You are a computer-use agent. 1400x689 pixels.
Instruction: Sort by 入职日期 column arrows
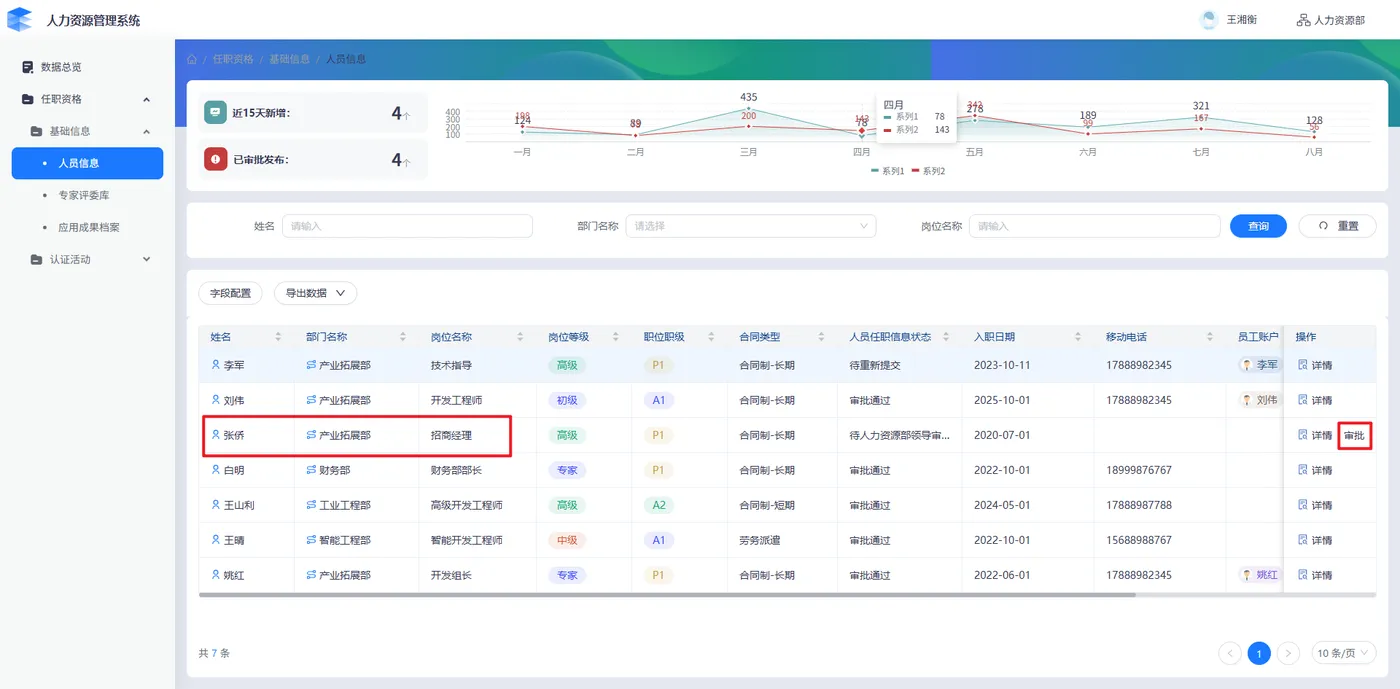coord(1078,337)
